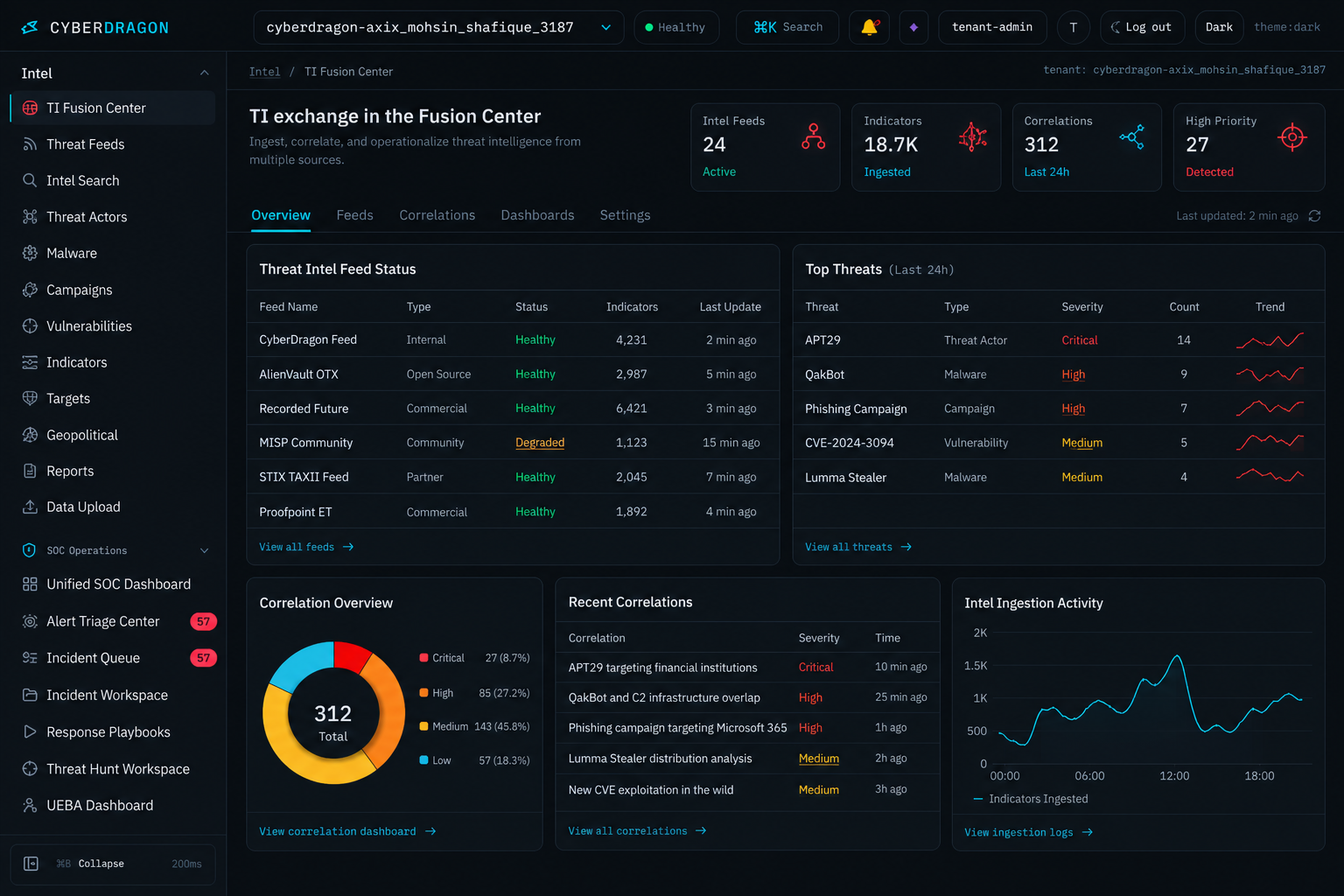Screen dimensions: 1344x896
Task: Click the UEBA Dashboard icon
Action: coord(30,805)
